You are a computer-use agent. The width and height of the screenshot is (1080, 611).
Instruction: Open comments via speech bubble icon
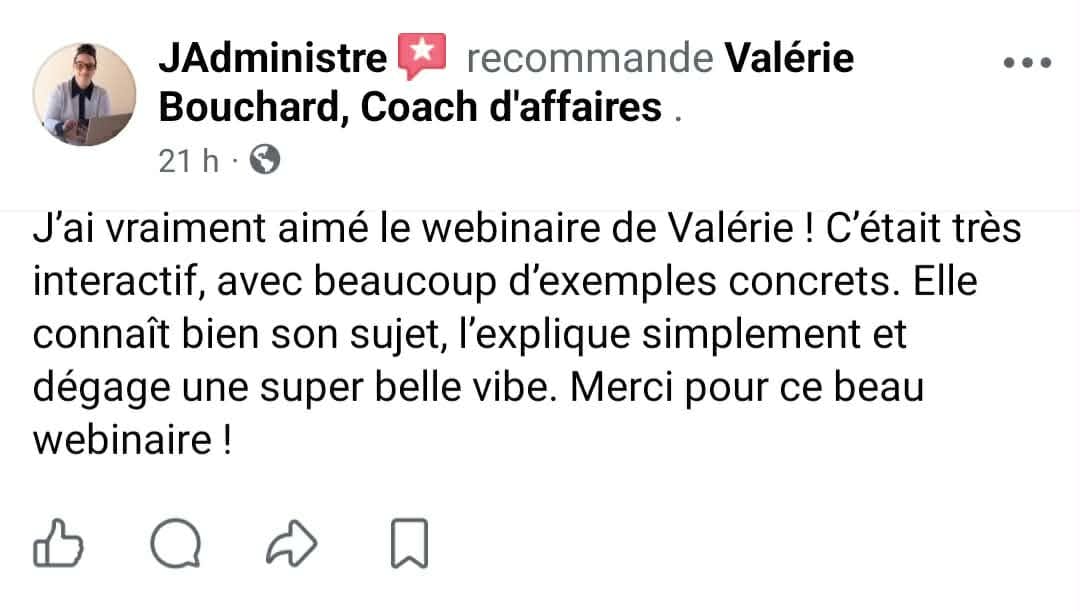tap(176, 543)
